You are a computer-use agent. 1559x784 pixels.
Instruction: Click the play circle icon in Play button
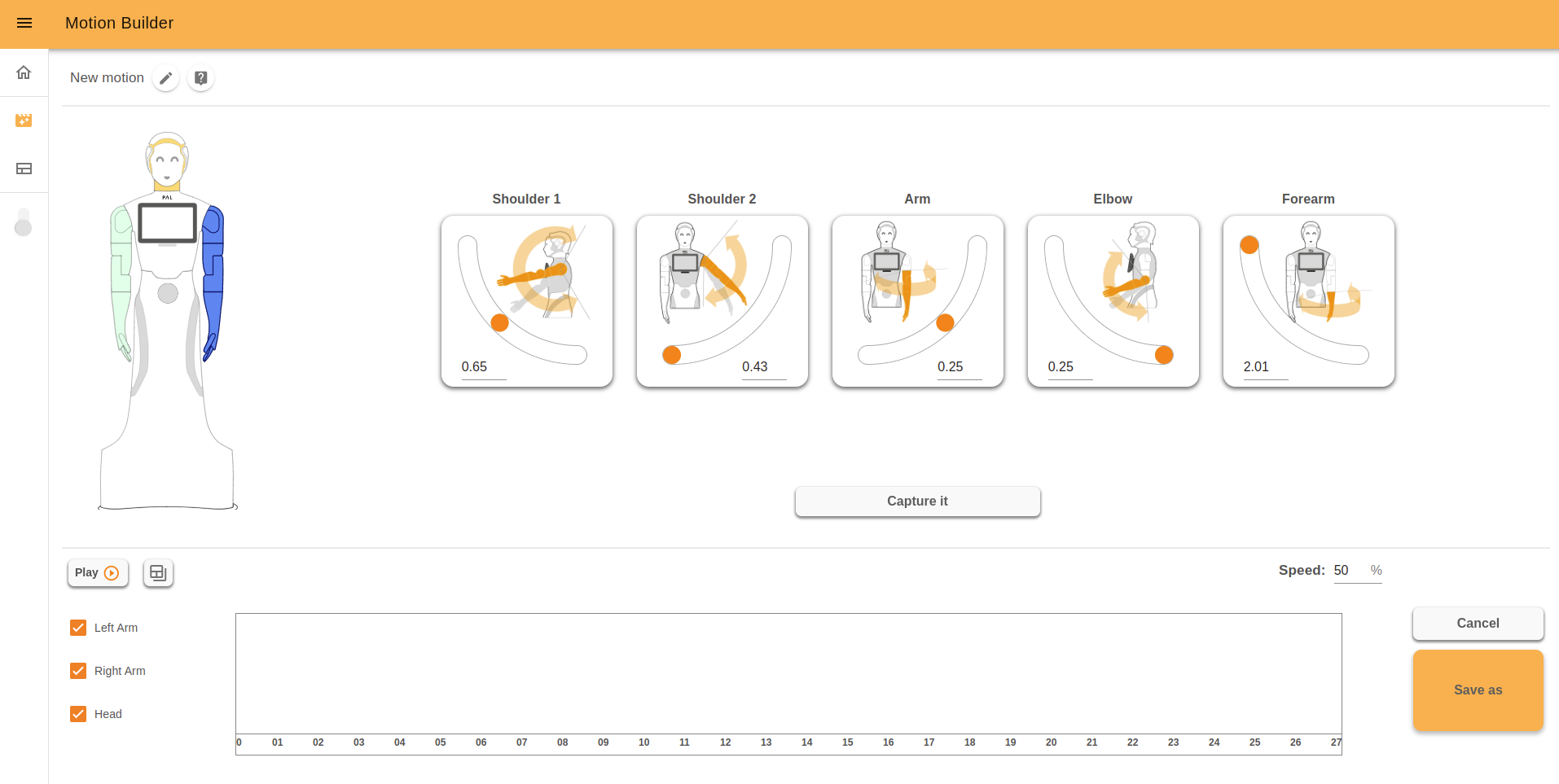(112, 573)
